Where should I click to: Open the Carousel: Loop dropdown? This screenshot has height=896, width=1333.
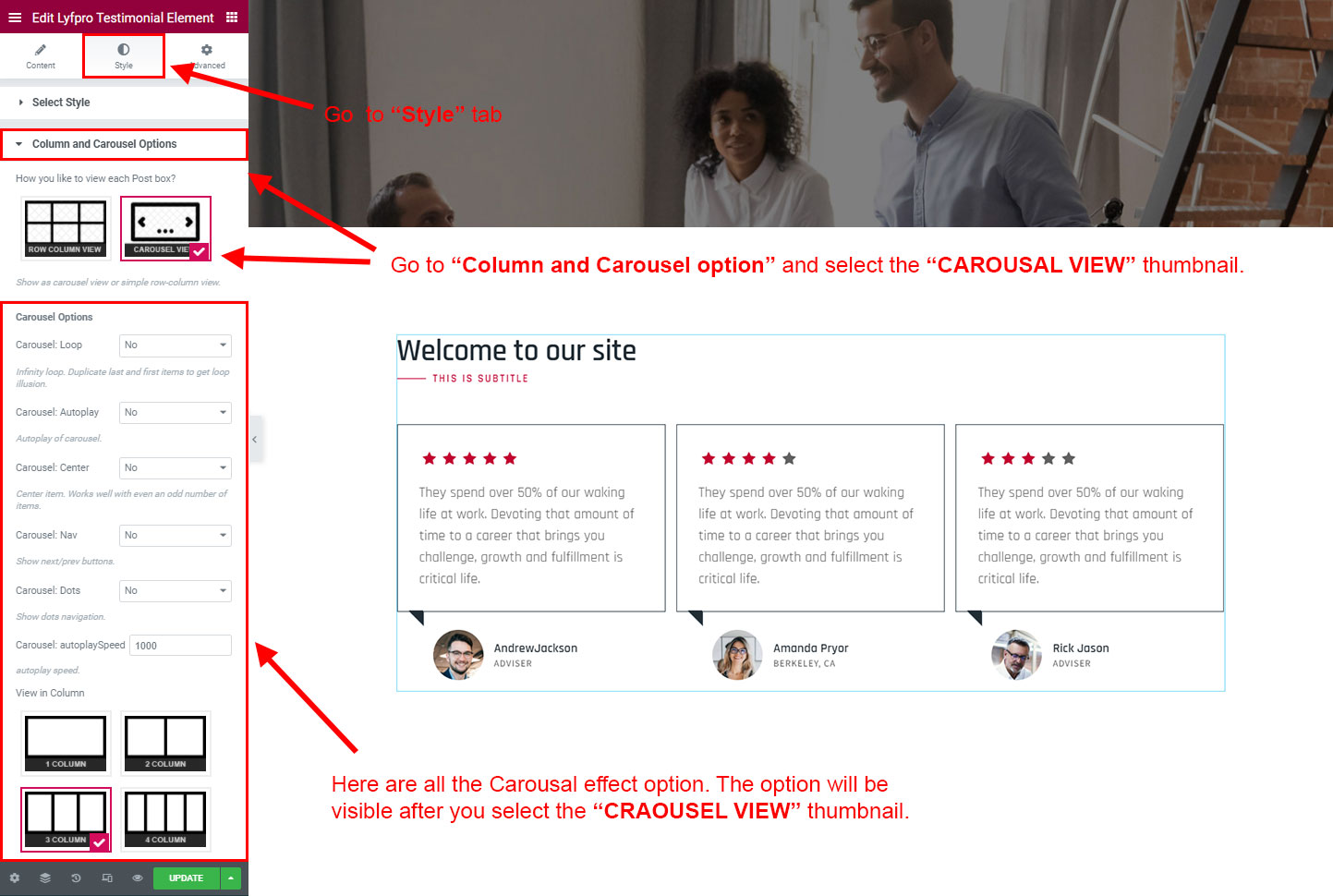(x=176, y=345)
